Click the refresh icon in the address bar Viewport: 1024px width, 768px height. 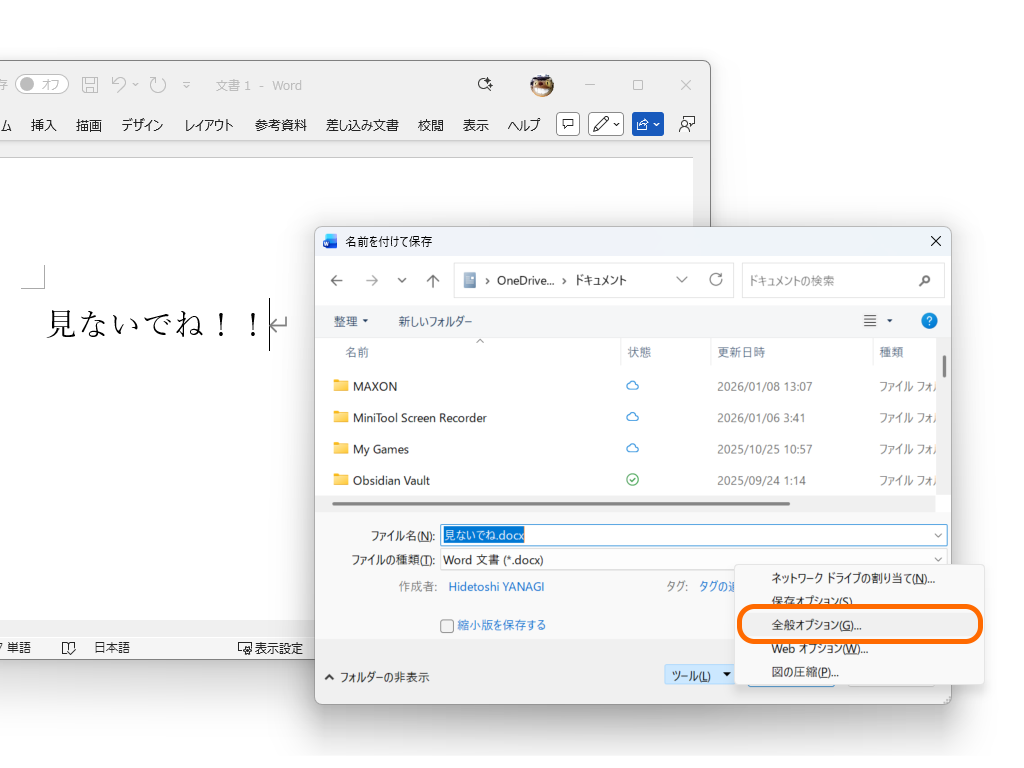pyautogui.click(x=715, y=280)
